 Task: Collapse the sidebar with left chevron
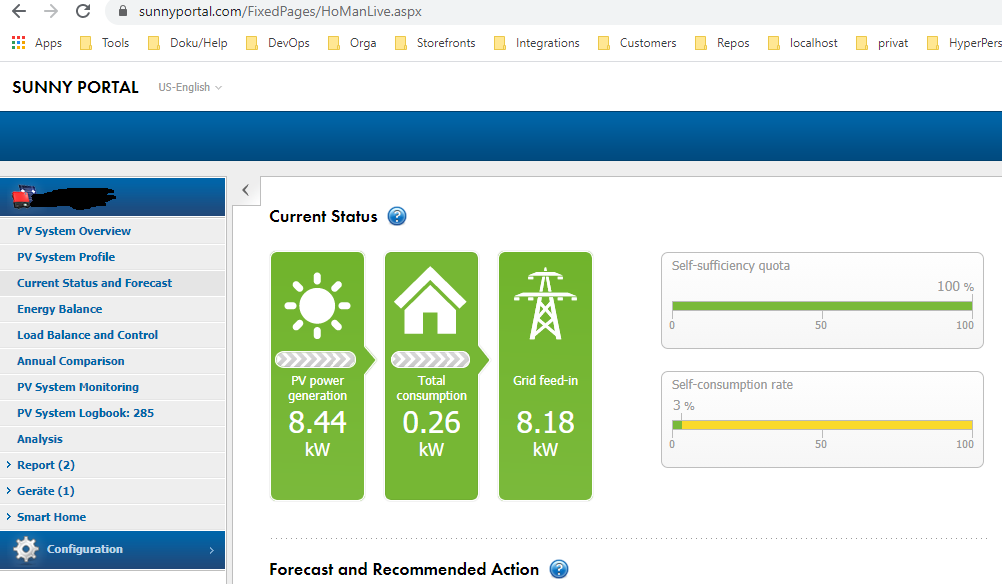tap(246, 190)
